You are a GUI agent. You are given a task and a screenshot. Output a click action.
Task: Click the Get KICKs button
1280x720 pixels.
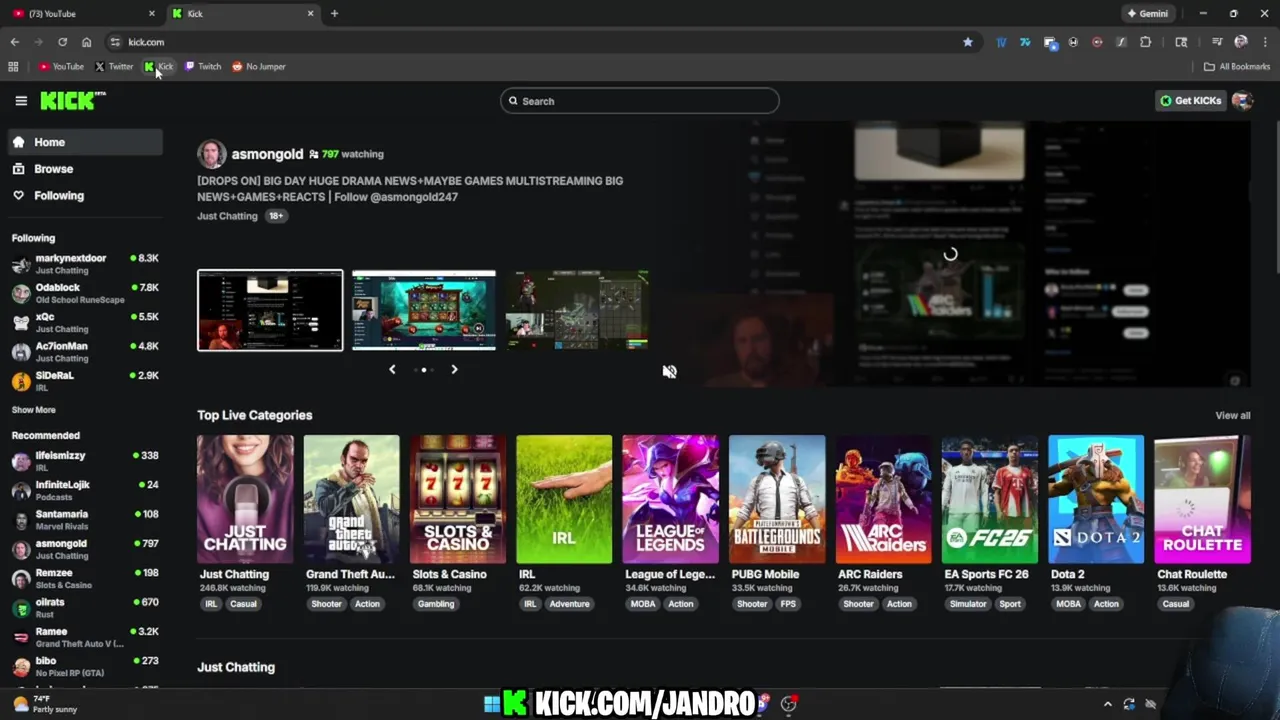click(1190, 100)
